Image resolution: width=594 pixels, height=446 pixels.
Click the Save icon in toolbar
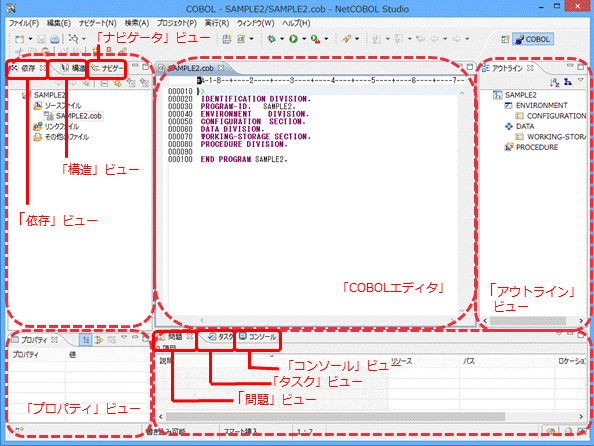(x=42, y=39)
